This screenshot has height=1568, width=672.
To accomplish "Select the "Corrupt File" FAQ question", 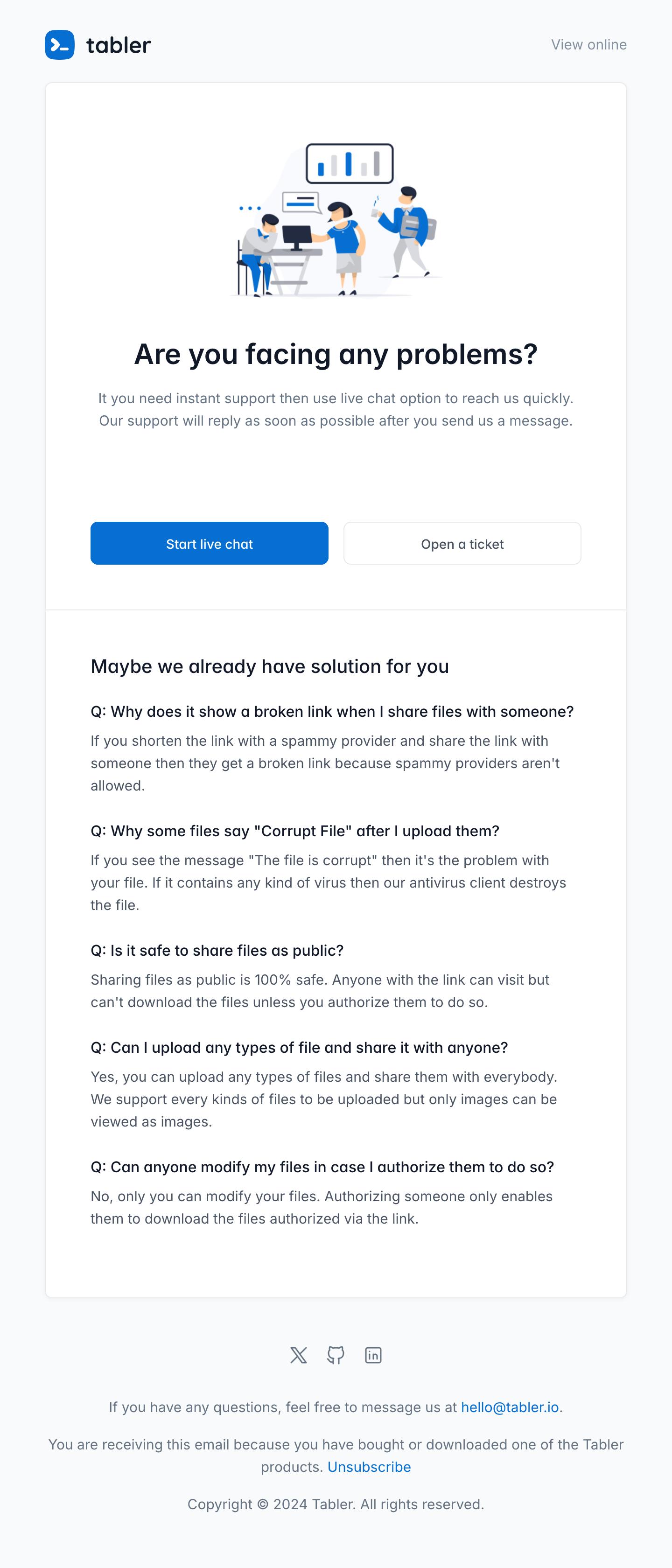I will click(x=294, y=831).
